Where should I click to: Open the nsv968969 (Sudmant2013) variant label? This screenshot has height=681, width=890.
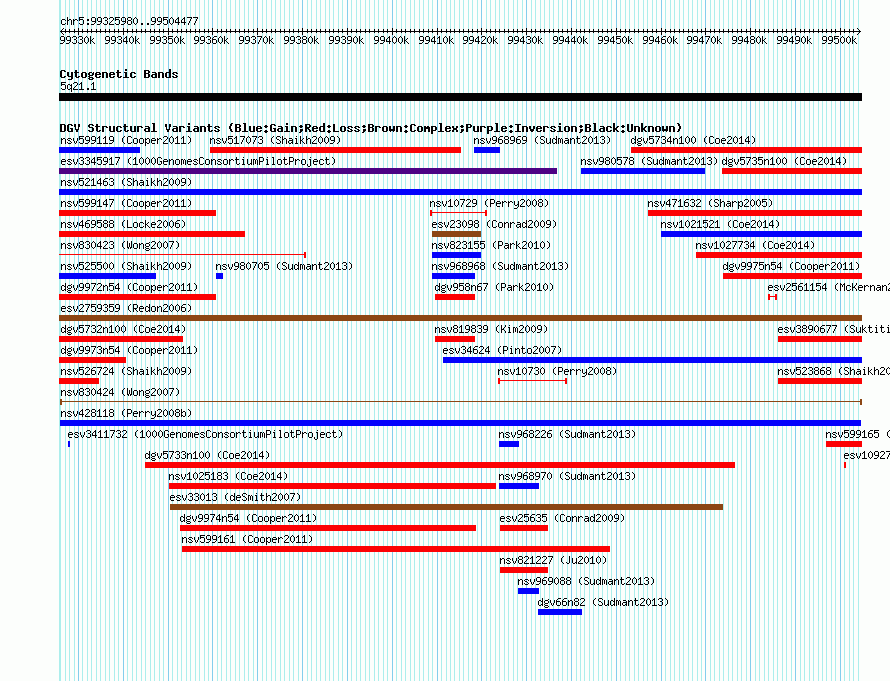(x=542, y=140)
